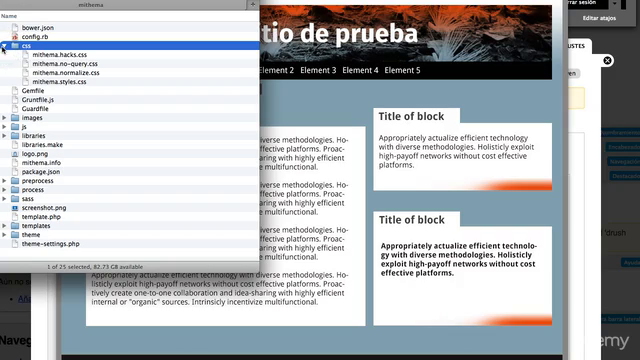Expand the js folder
Viewport: 640px width, 360px height.
pyautogui.click(x=4, y=127)
